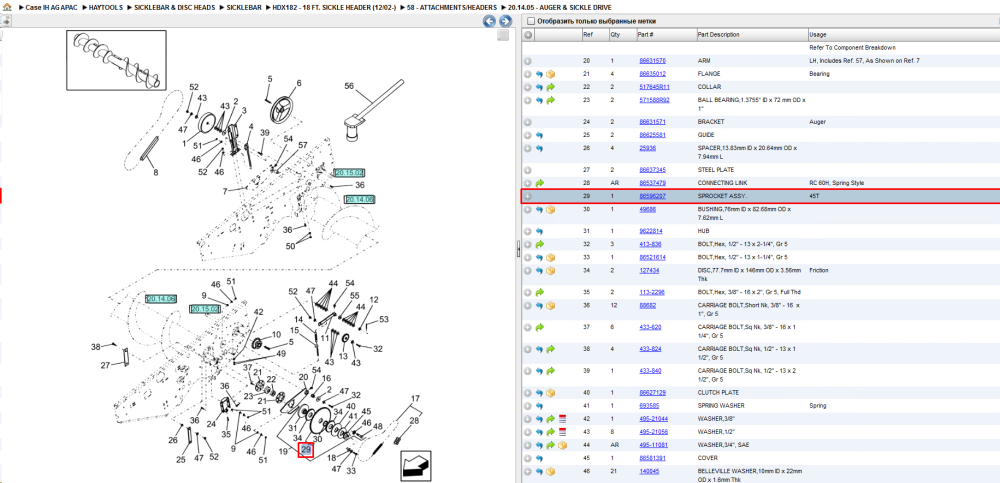Viewport: 1000px width, 483px height.
Task: Click box icon on WASHER,3/4" SAE row
Action: click(x=562, y=445)
